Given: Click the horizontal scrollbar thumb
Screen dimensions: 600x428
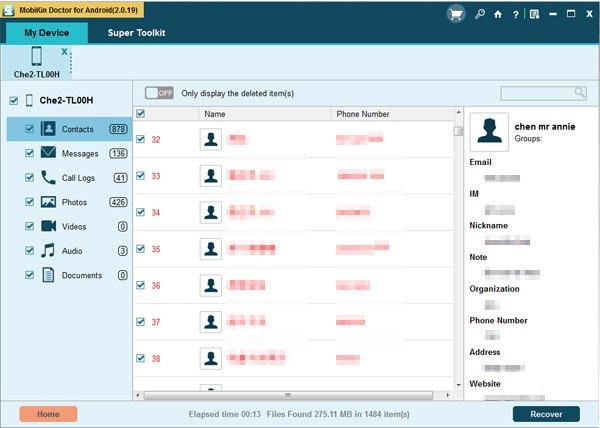Looking at the screenshot, I should coord(288,395).
